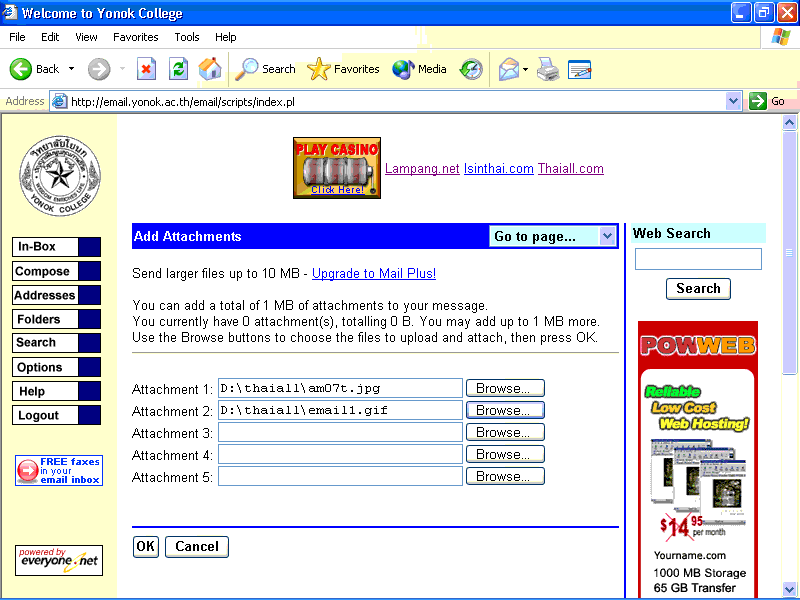Open the Favorites star icon

click(x=319, y=69)
